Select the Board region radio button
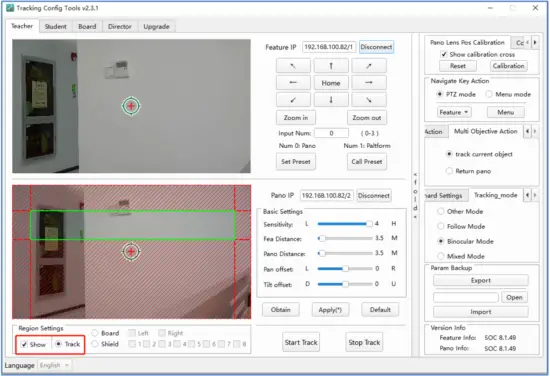The width and height of the screenshot is (550, 376). [x=94, y=333]
